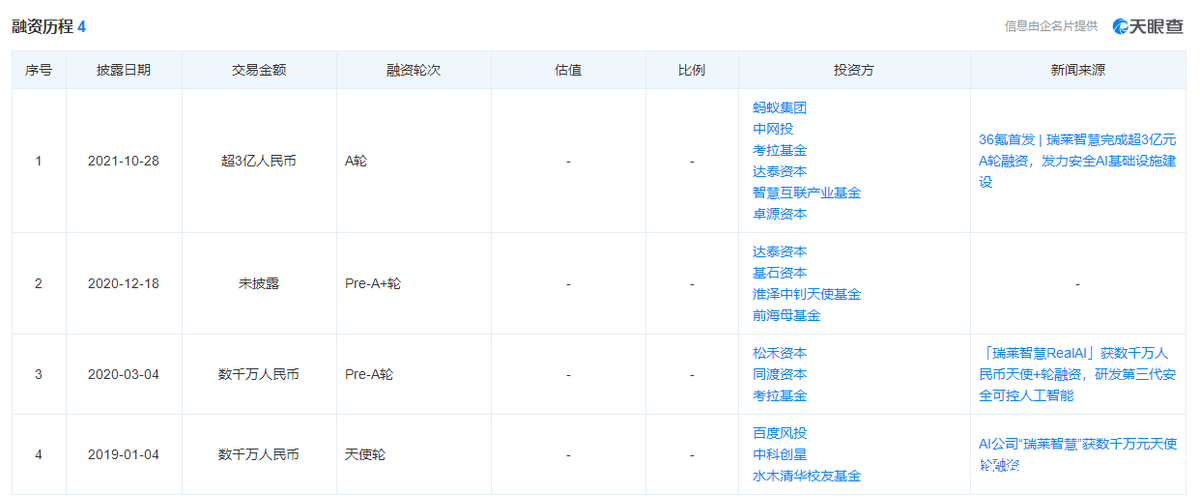
Task: Click the 天眼查 logo icon
Action: click(1150, 26)
